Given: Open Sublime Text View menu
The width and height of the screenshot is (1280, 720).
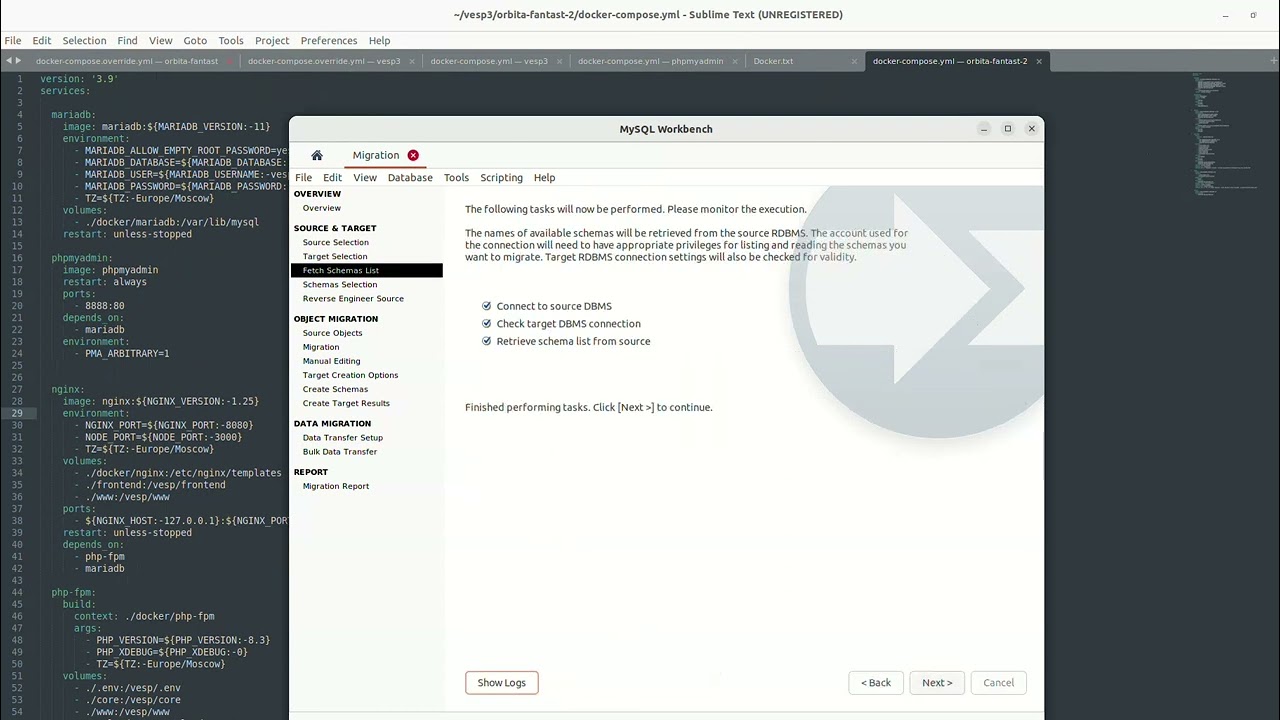Looking at the screenshot, I should pyautogui.click(x=161, y=41).
